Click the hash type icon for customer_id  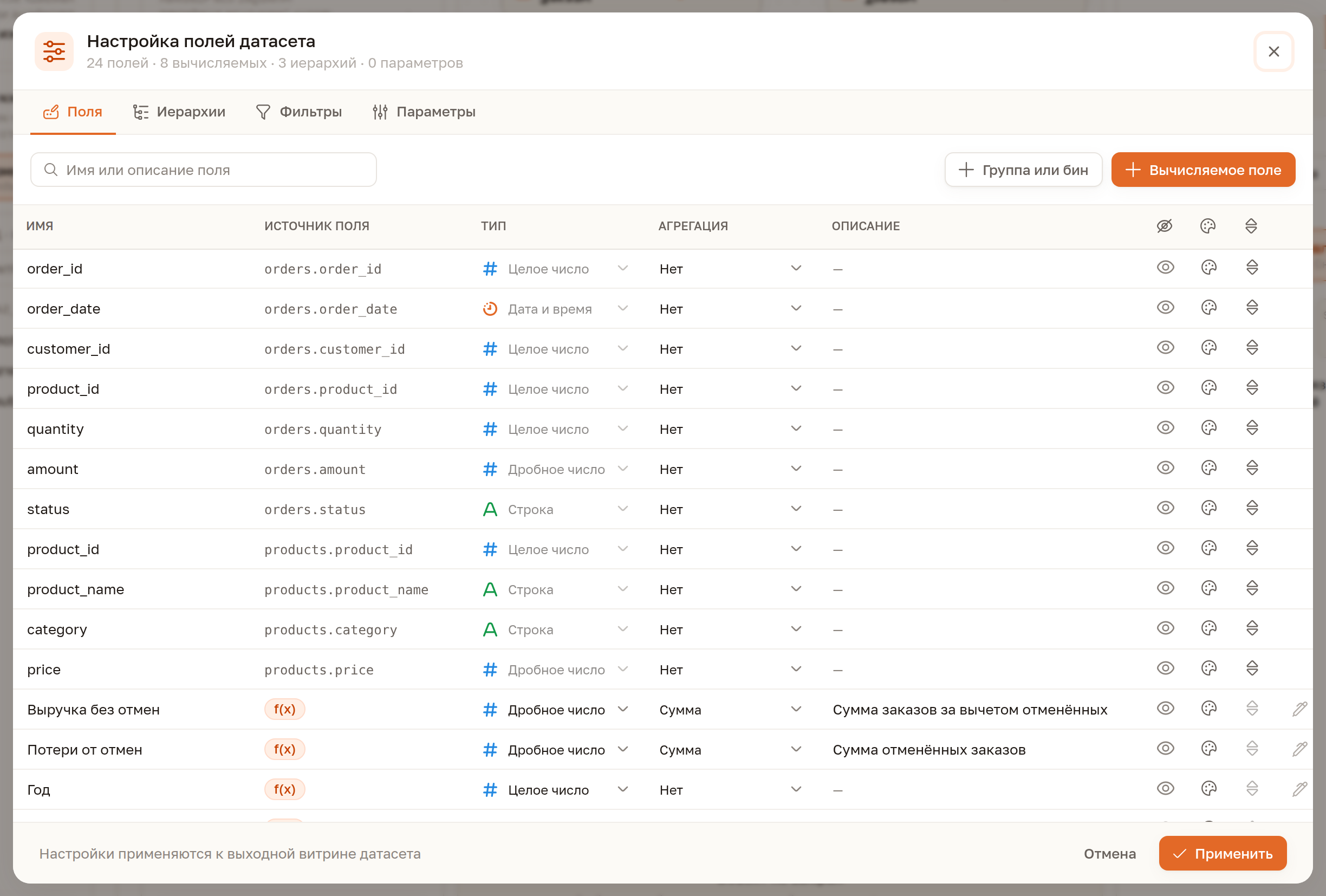click(x=490, y=348)
